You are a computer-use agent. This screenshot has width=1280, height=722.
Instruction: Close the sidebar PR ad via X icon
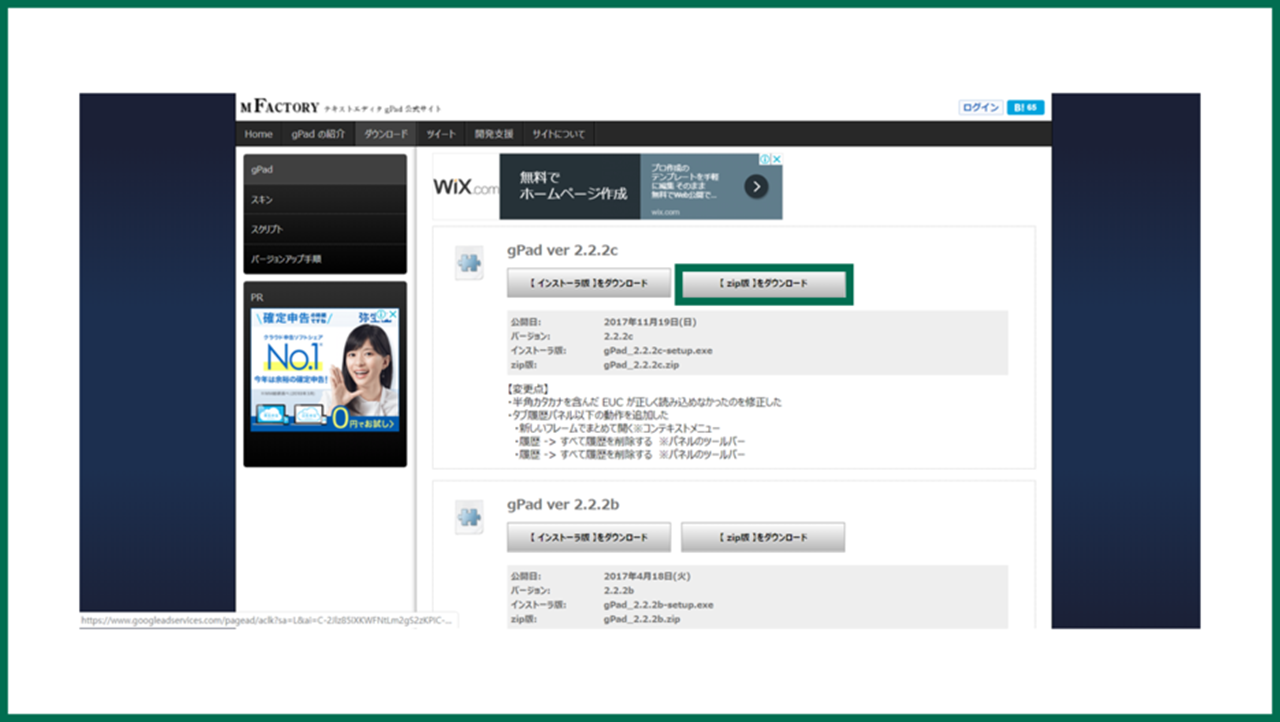click(393, 314)
